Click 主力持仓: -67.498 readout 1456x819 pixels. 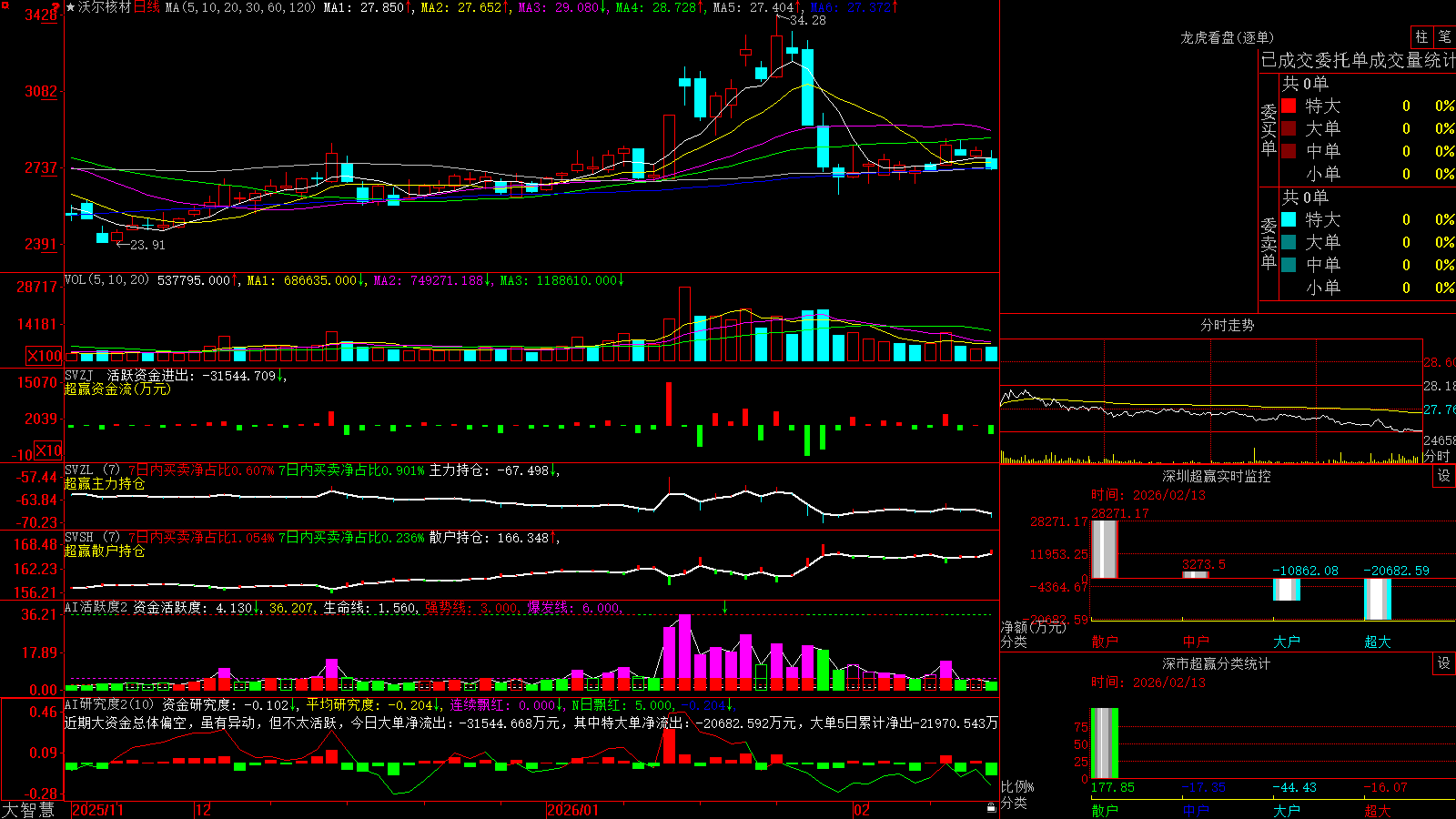point(494,470)
